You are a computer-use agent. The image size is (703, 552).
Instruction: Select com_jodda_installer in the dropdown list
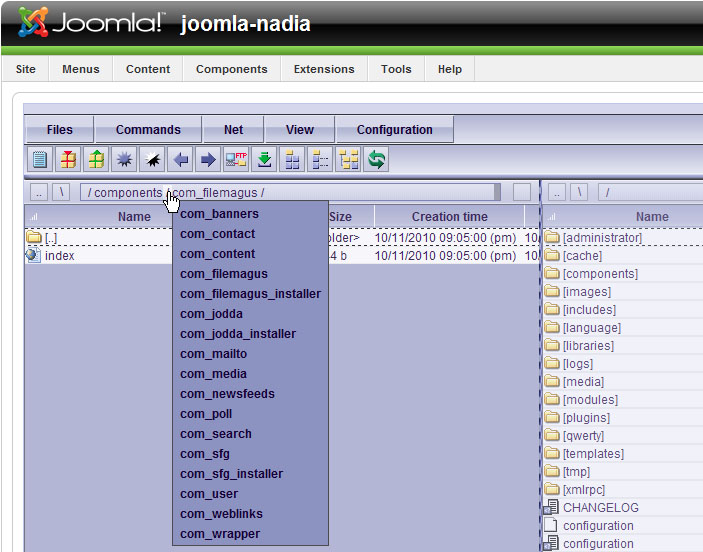[250, 334]
